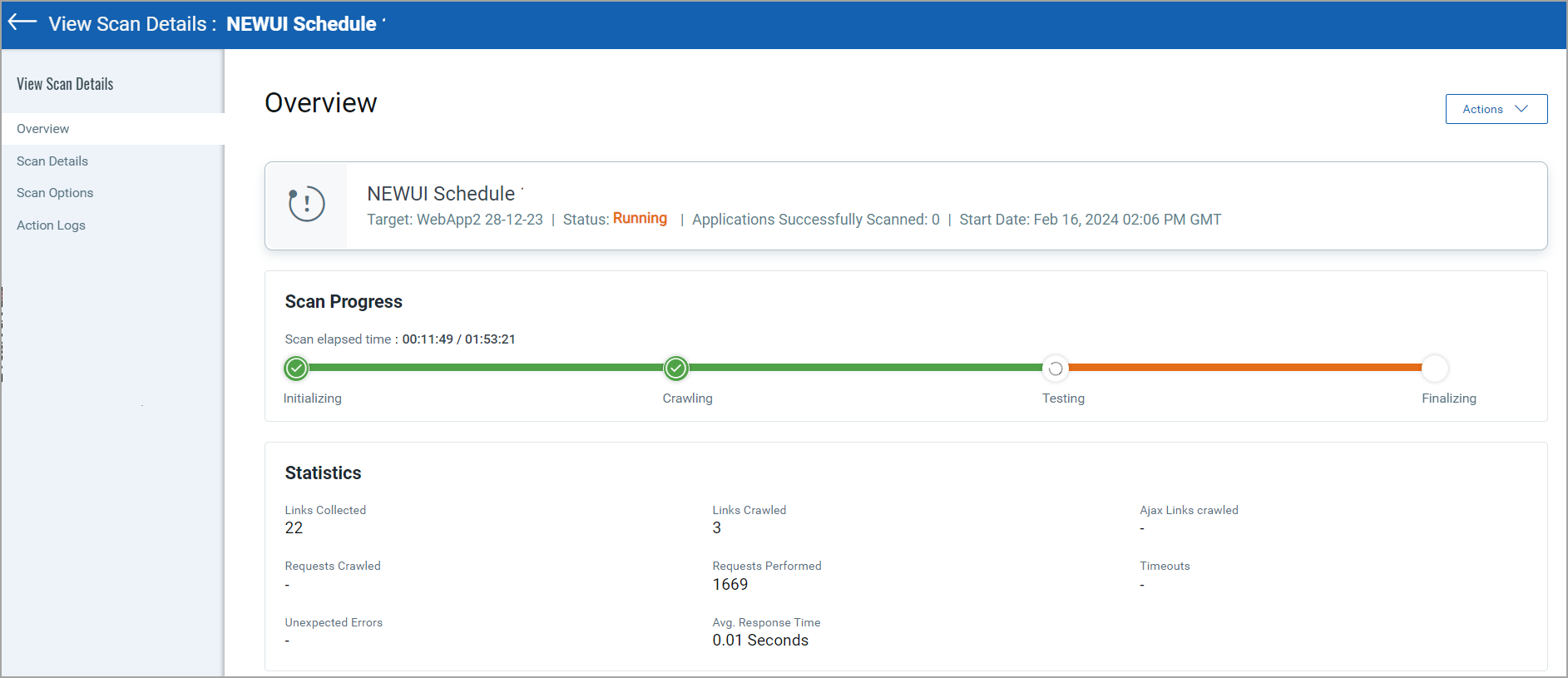This screenshot has height=678, width=1568.
Task: Click the Unexpected Errors label
Action: click(x=334, y=622)
